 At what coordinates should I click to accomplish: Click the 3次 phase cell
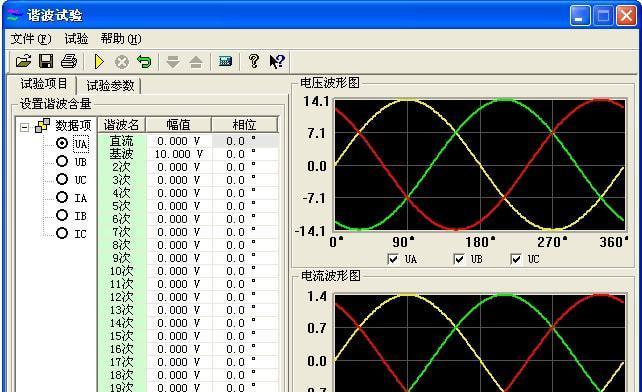pos(245,180)
